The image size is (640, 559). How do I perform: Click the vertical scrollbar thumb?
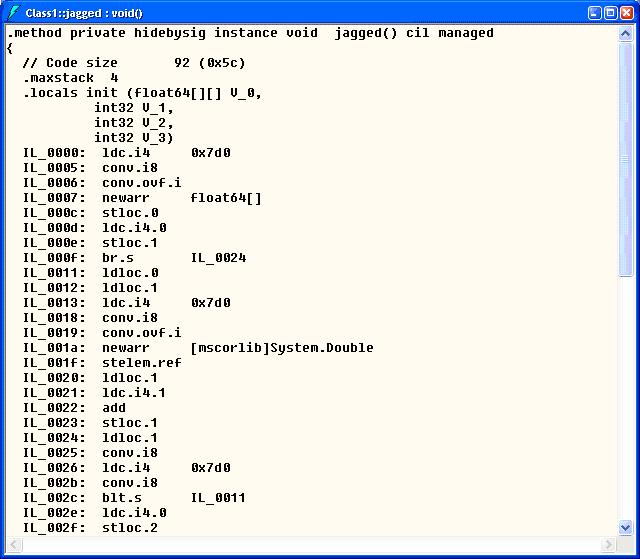point(625,160)
